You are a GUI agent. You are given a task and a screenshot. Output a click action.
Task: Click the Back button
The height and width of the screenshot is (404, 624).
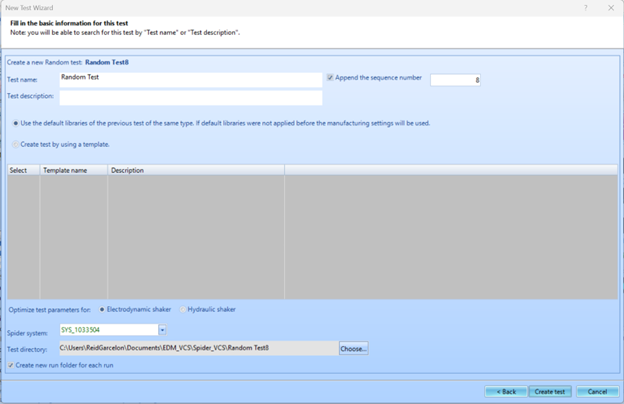(x=505, y=391)
